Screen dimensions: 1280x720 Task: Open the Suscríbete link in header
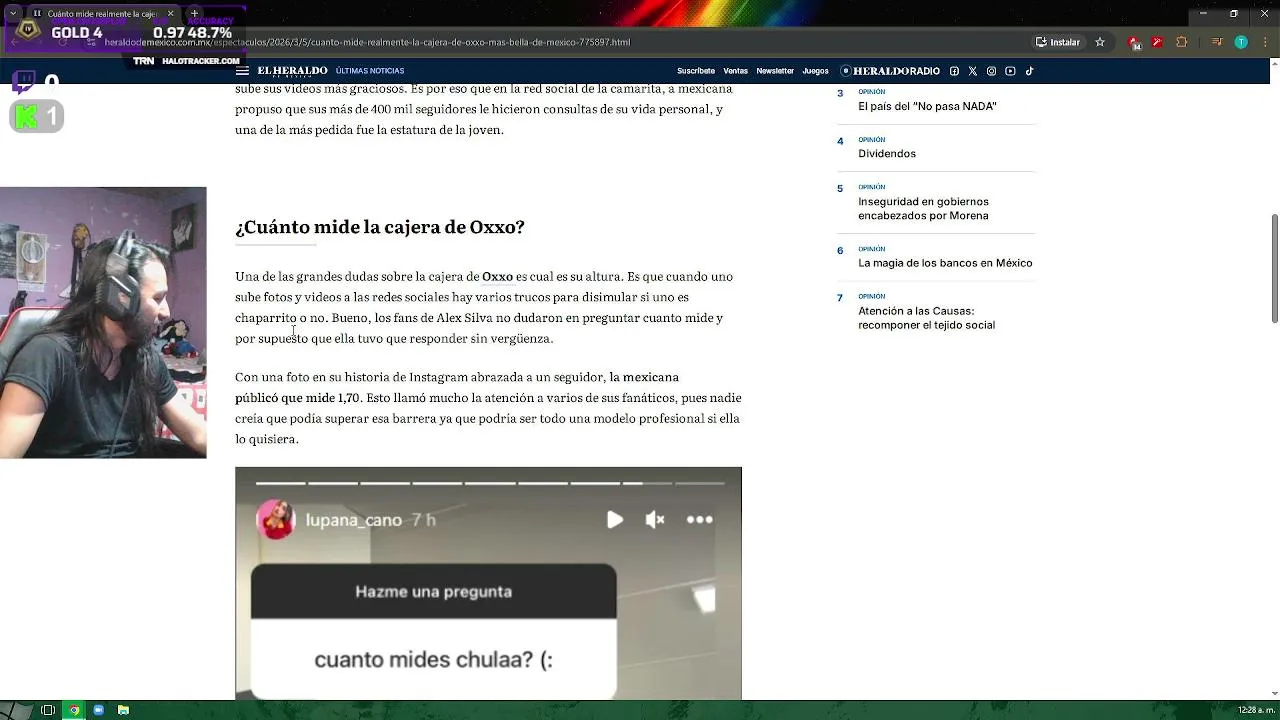[x=695, y=71]
